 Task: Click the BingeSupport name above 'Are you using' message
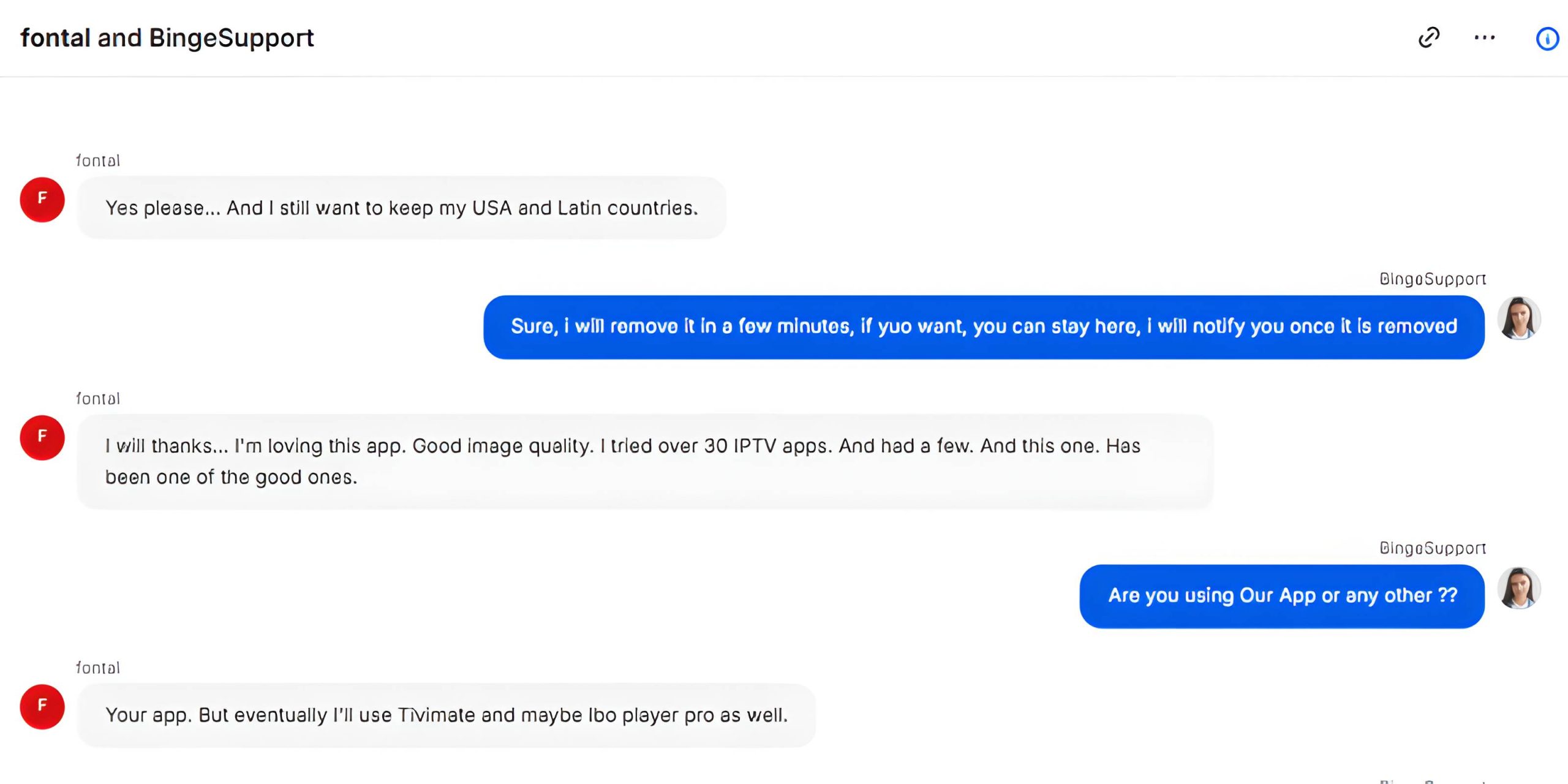1432,548
